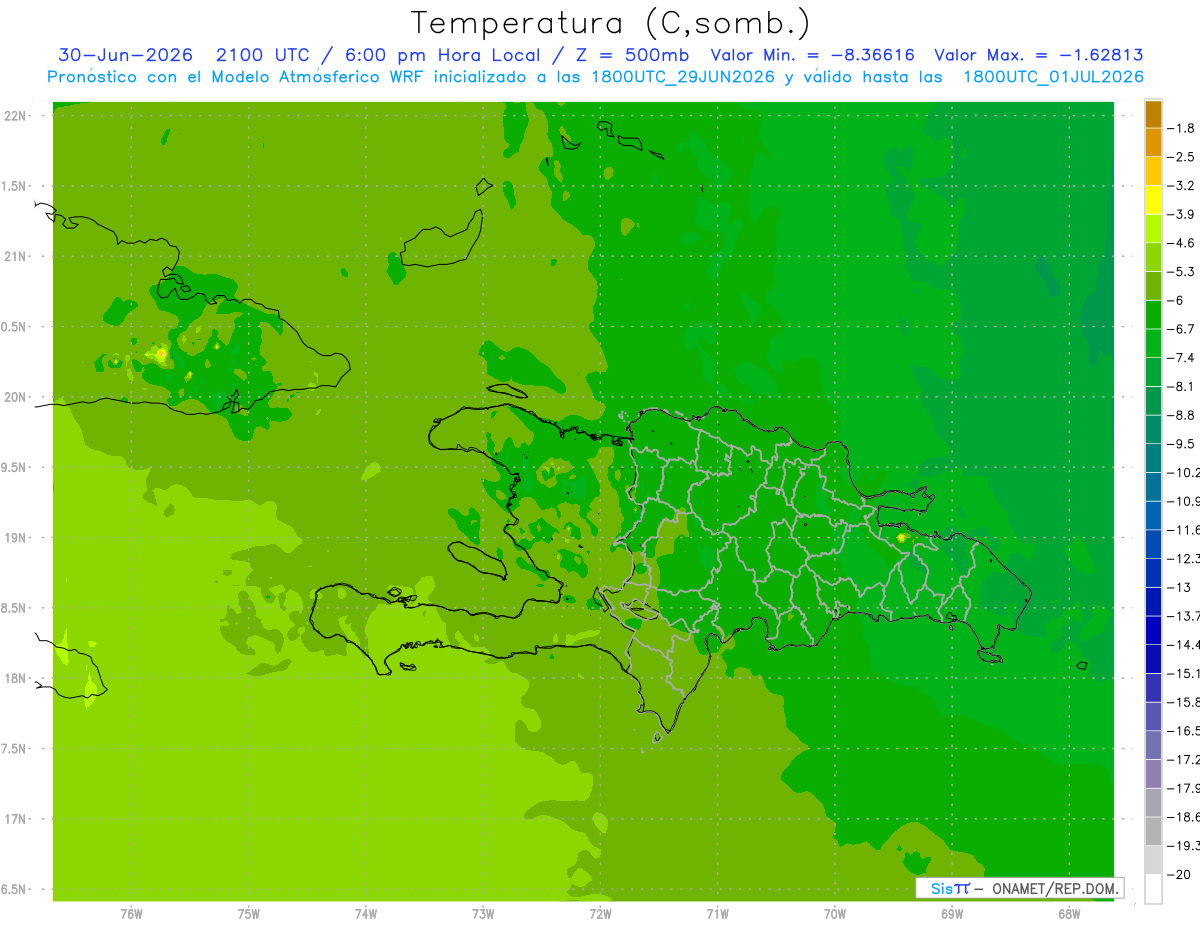The width and height of the screenshot is (1200, 927).
Task: Click the "20N" latitude axis label
Action: tap(14, 398)
